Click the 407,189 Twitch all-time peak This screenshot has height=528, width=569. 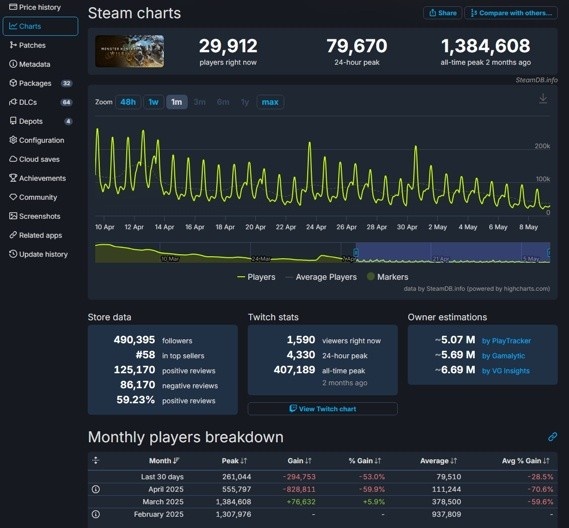294,370
